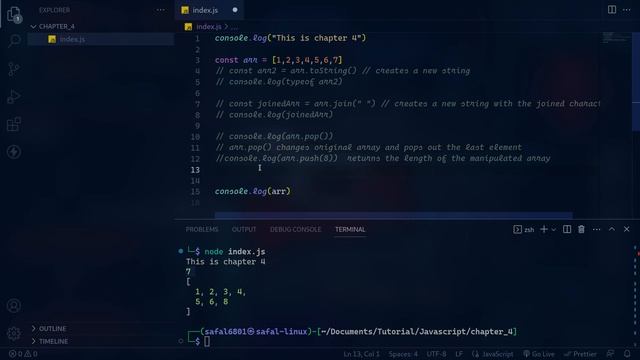Click line 15 console.log(arr)
Viewport: 640px width, 360px height.
[253, 191]
